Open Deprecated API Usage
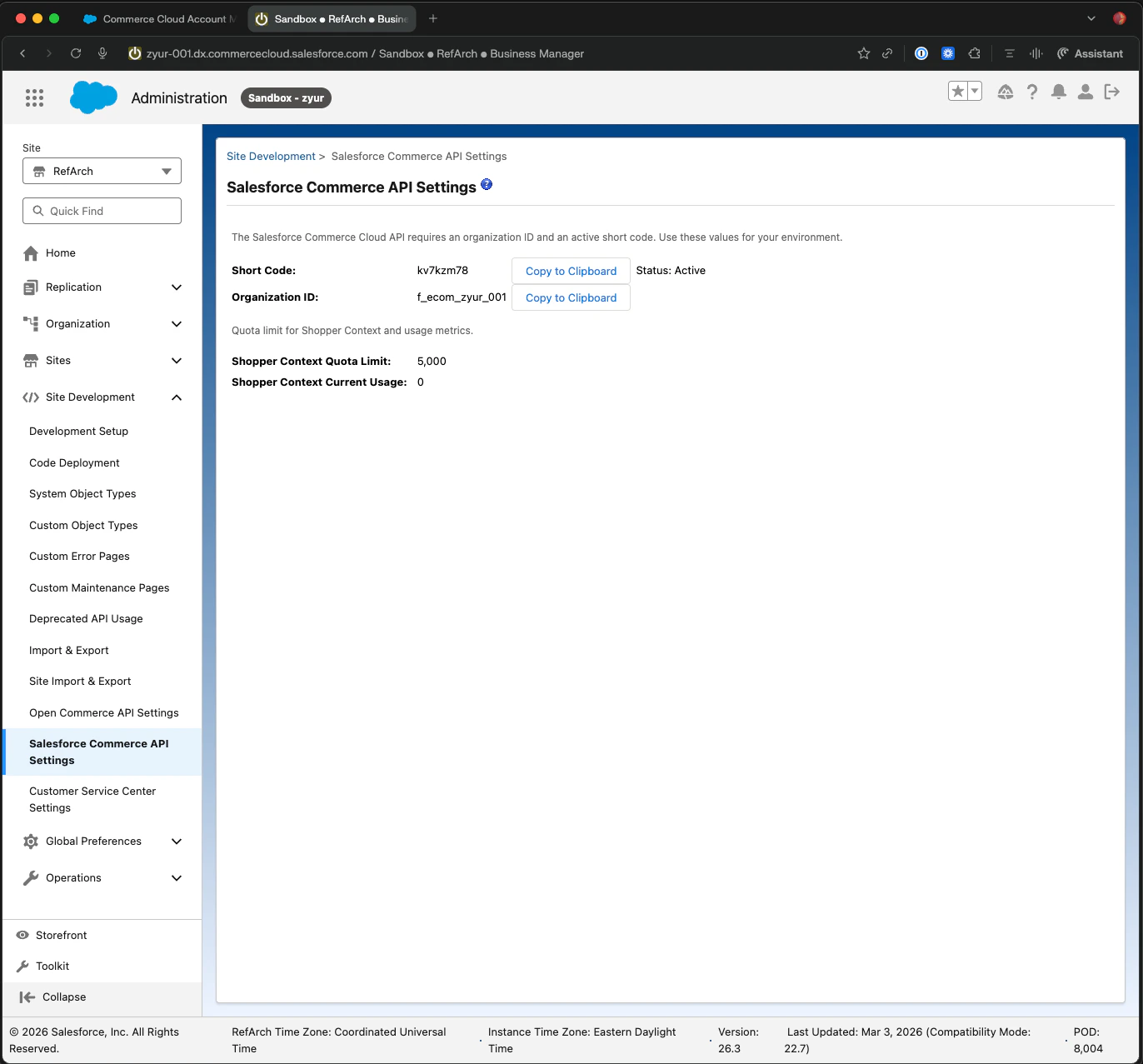This screenshot has width=1143, height=1064. tap(86, 619)
